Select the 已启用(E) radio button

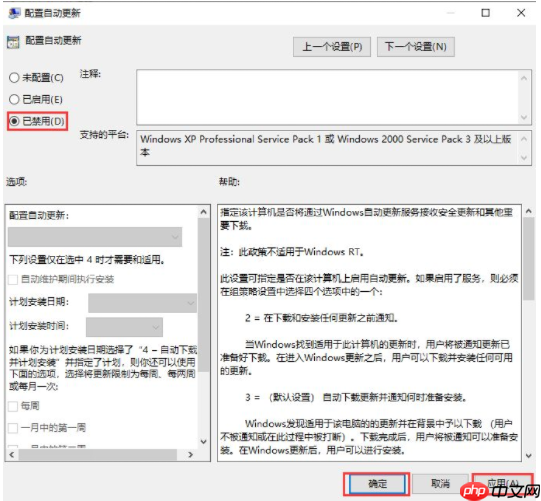tap(14, 99)
